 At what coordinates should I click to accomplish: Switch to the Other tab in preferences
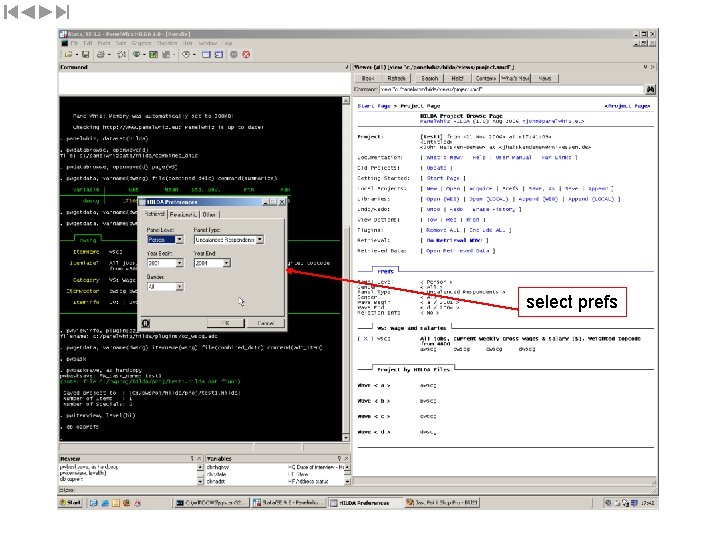click(208, 214)
